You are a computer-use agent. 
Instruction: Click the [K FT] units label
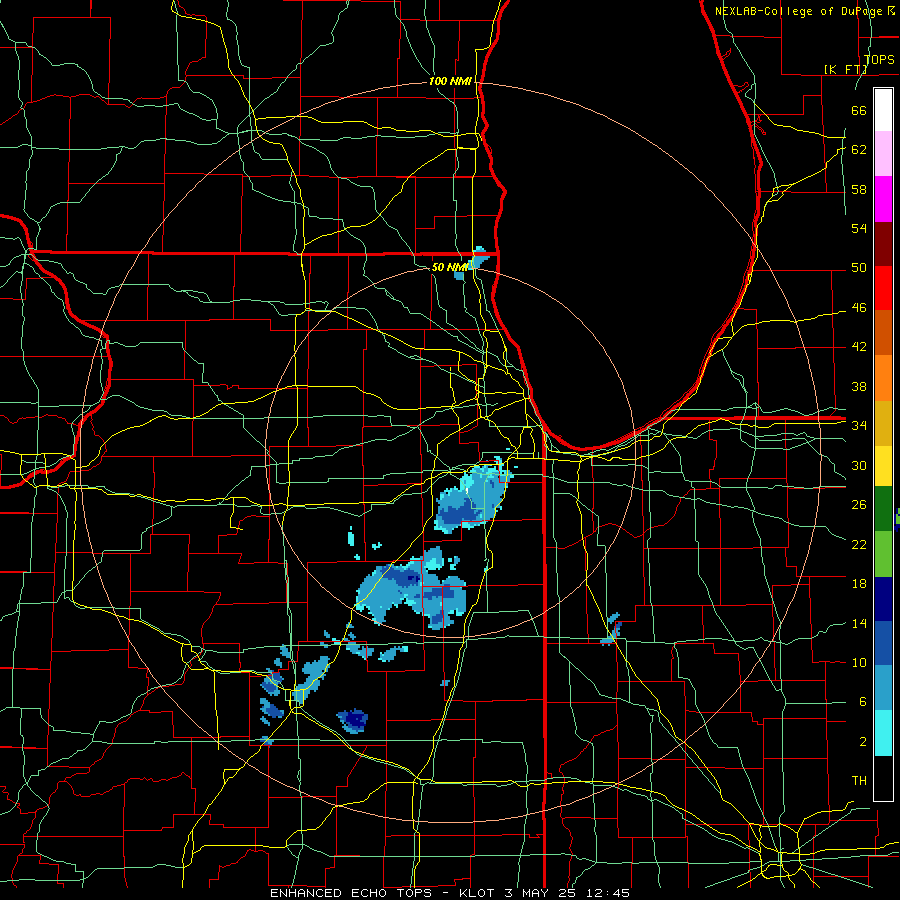click(845, 69)
